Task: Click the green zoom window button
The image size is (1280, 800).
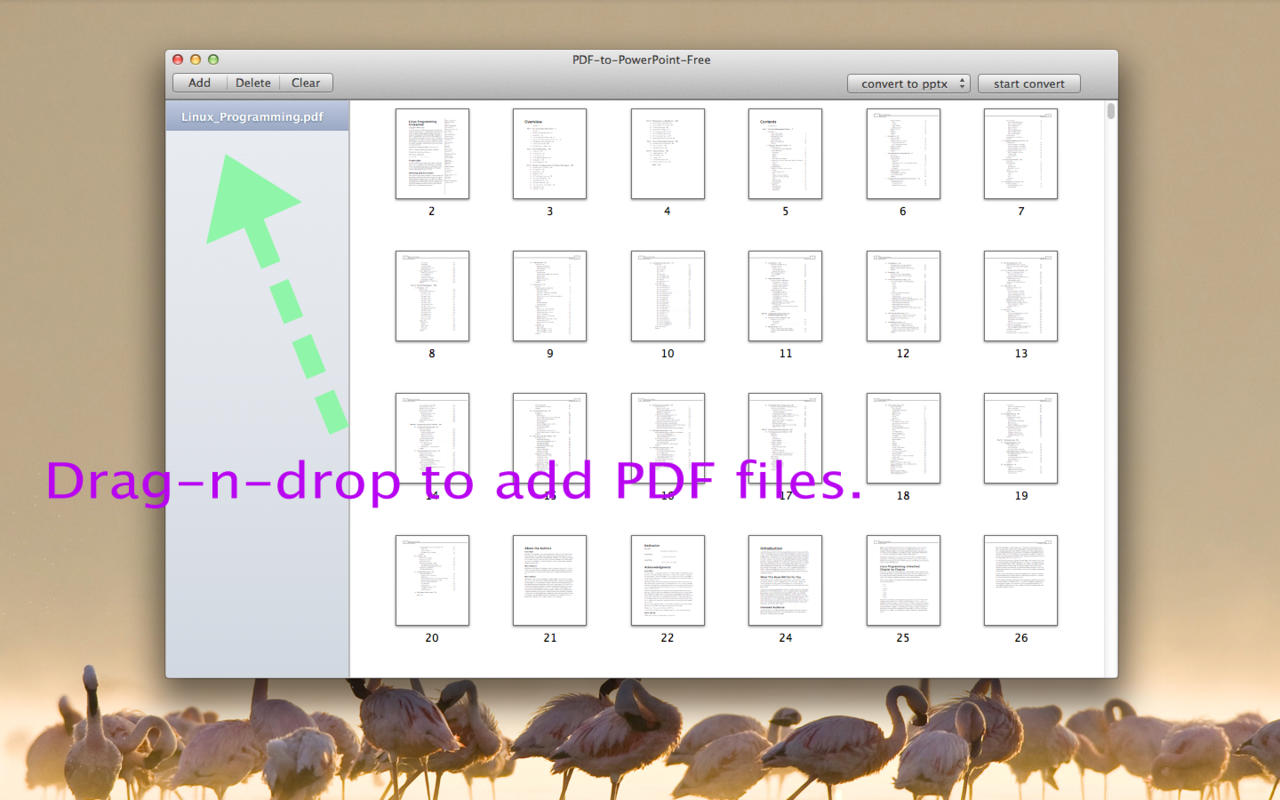Action: click(213, 60)
